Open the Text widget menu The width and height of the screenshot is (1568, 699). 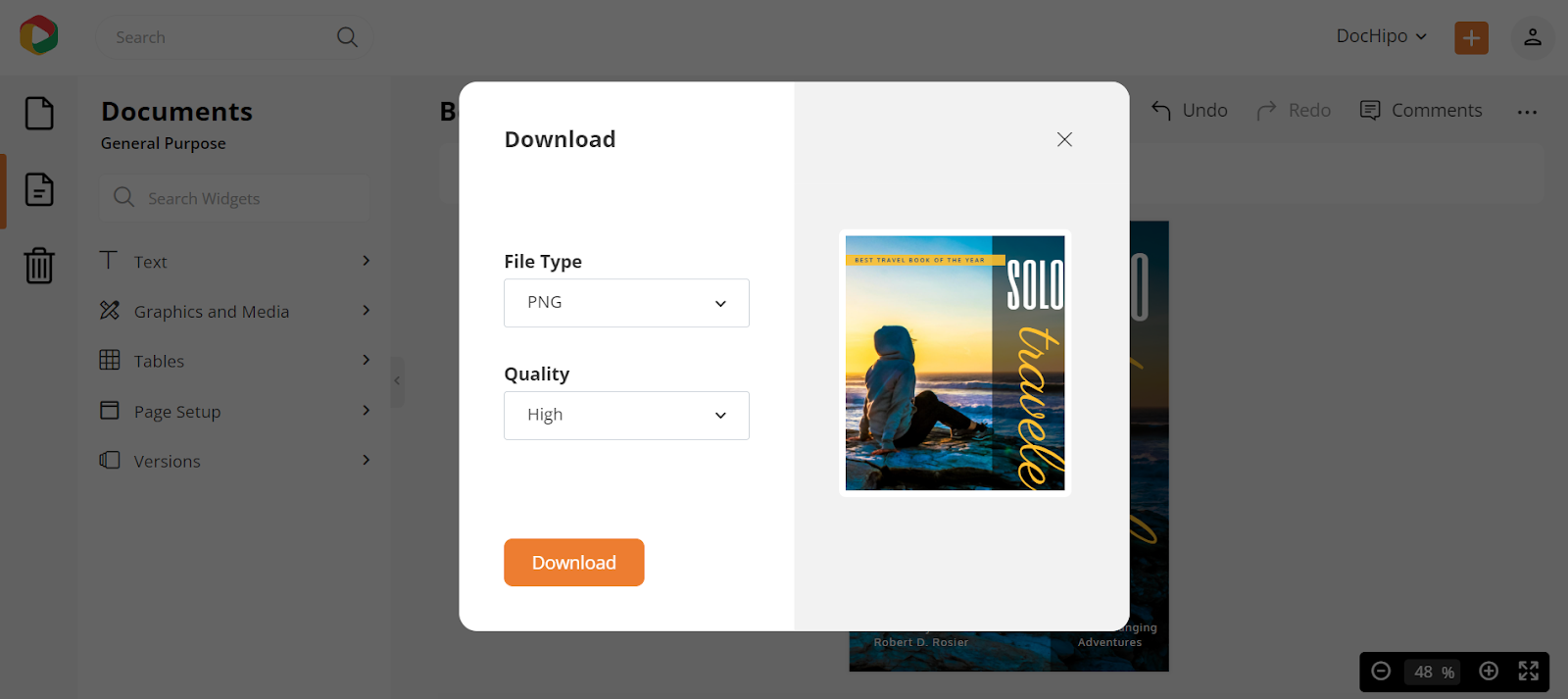[235, 261]
